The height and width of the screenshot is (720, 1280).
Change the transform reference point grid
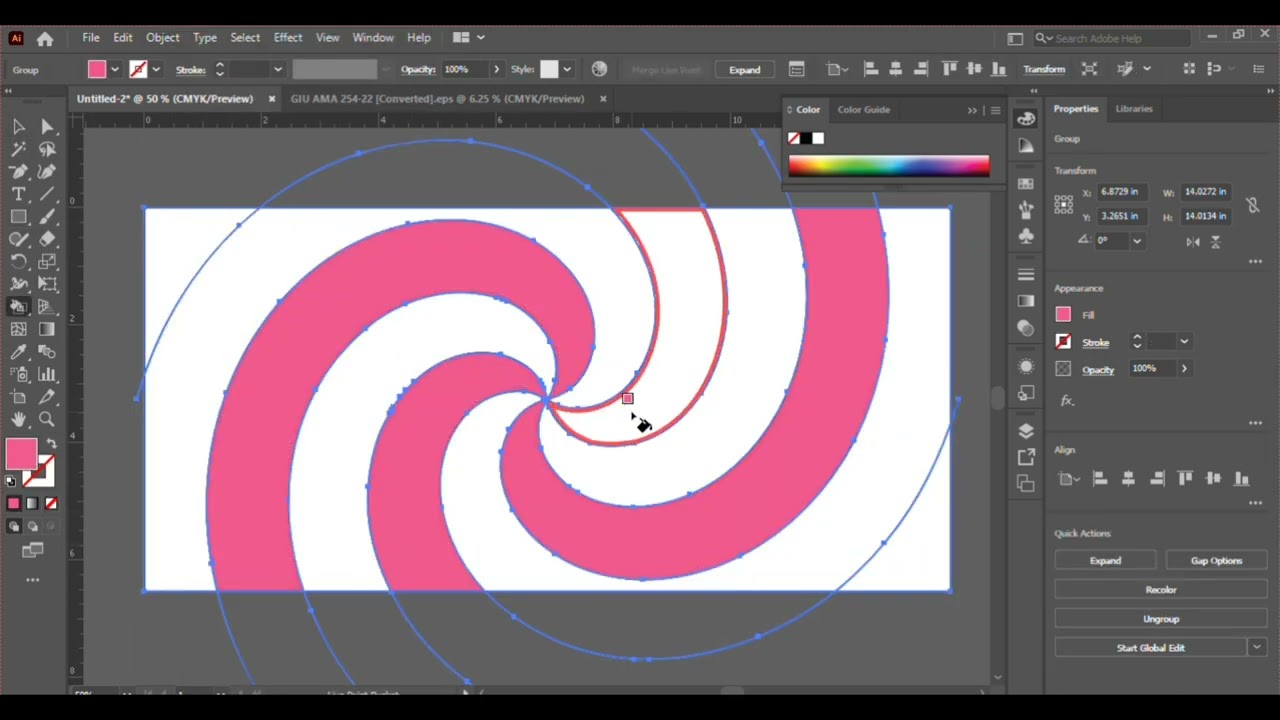click(1064, 203)
